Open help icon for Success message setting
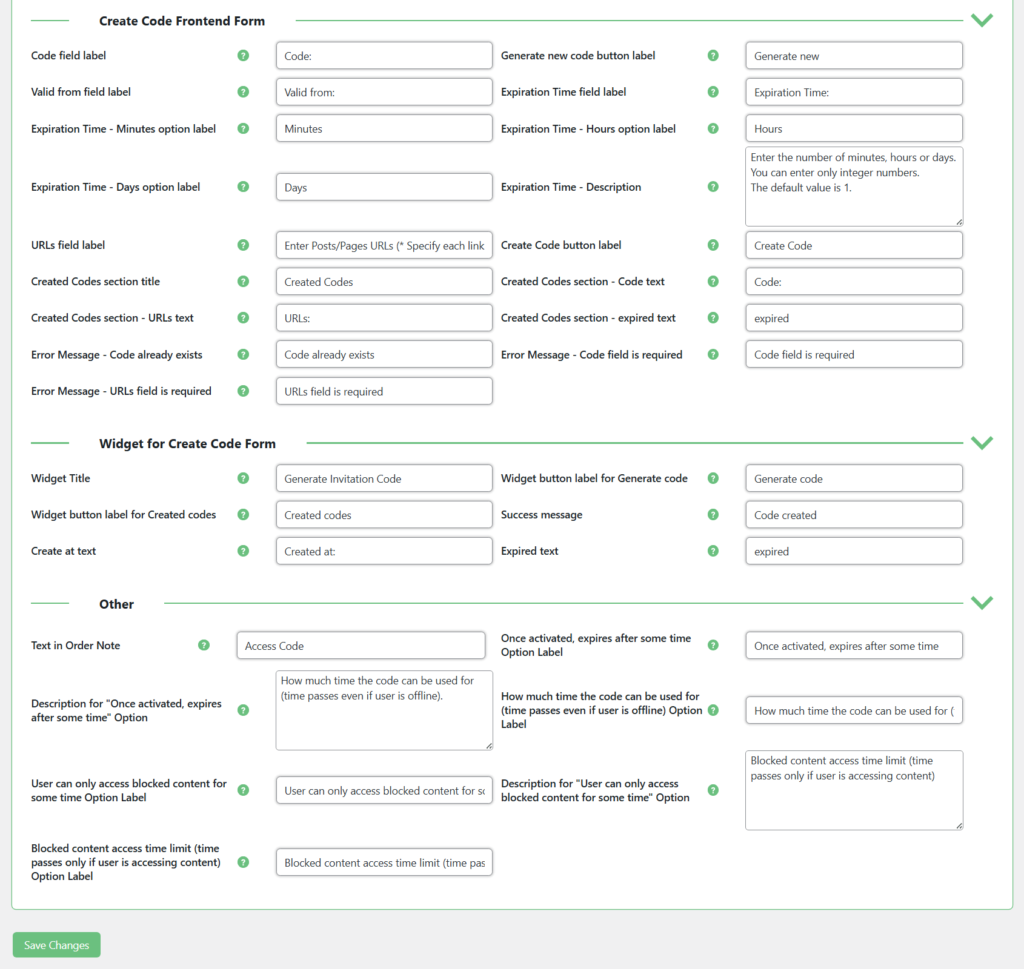Viewport: 1024px width, 969px height. click(713, 514)
